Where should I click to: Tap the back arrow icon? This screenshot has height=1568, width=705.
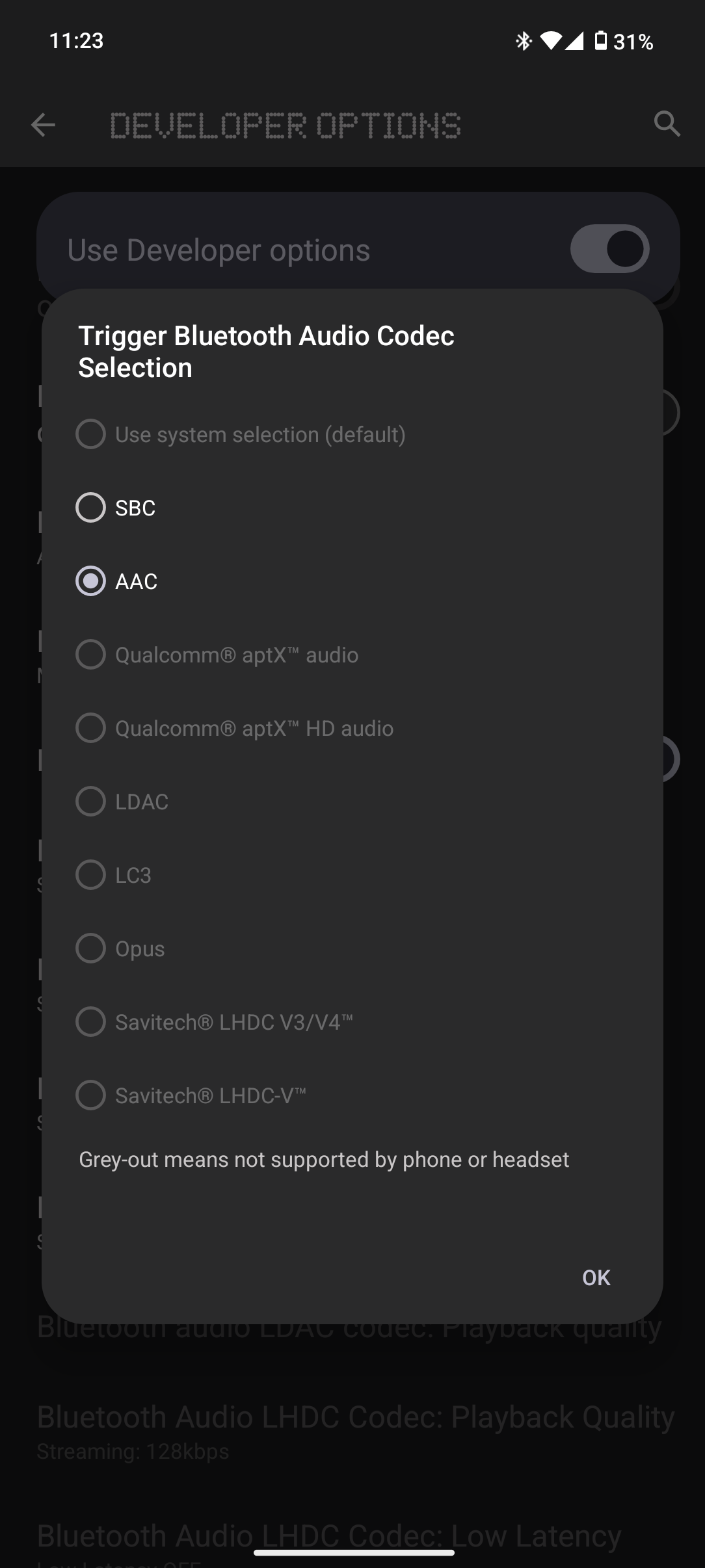click(x=43, y=125)
